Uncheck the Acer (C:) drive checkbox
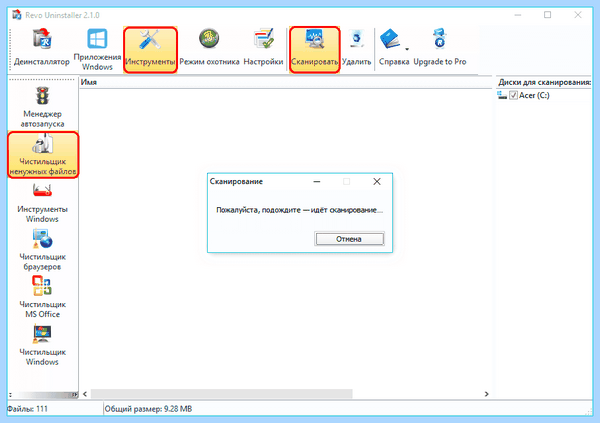 pyautogui.click(x=513, y=95)
